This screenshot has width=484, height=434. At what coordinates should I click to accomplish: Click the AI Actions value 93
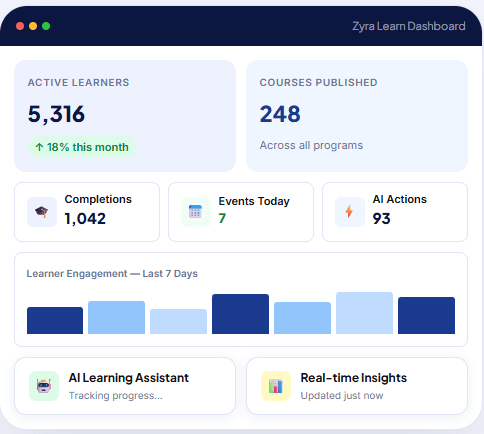381,219
